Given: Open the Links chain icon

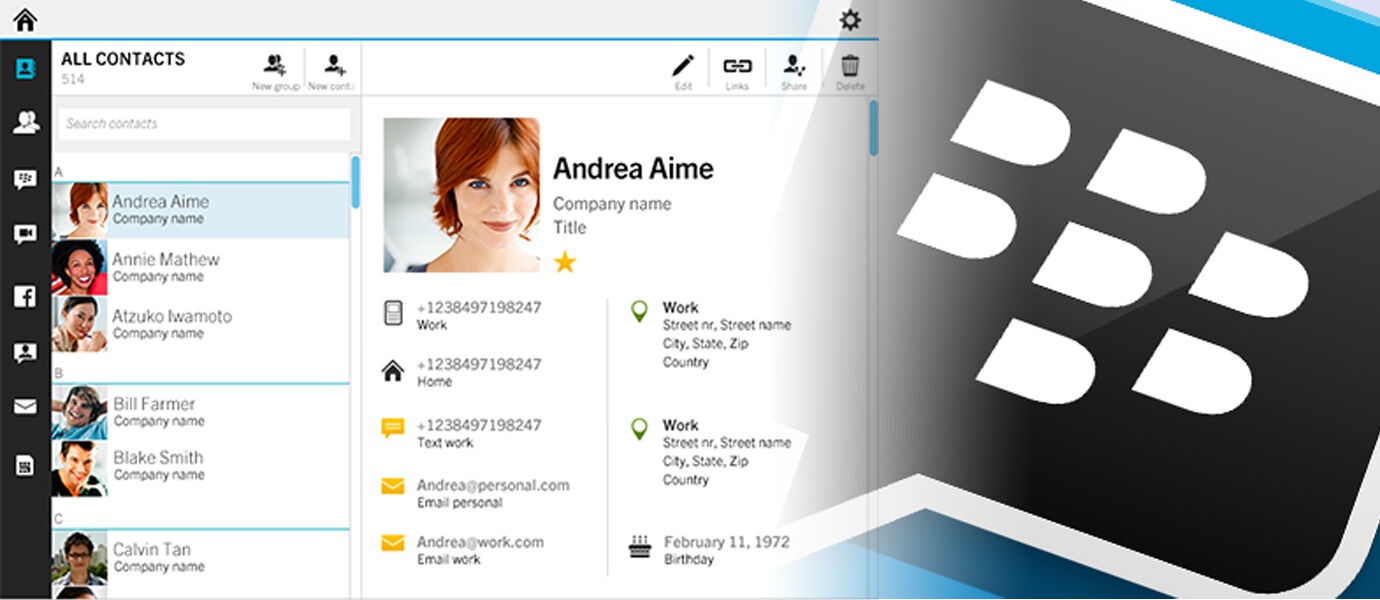Looking at the screenshot, I should pos(737,72).
